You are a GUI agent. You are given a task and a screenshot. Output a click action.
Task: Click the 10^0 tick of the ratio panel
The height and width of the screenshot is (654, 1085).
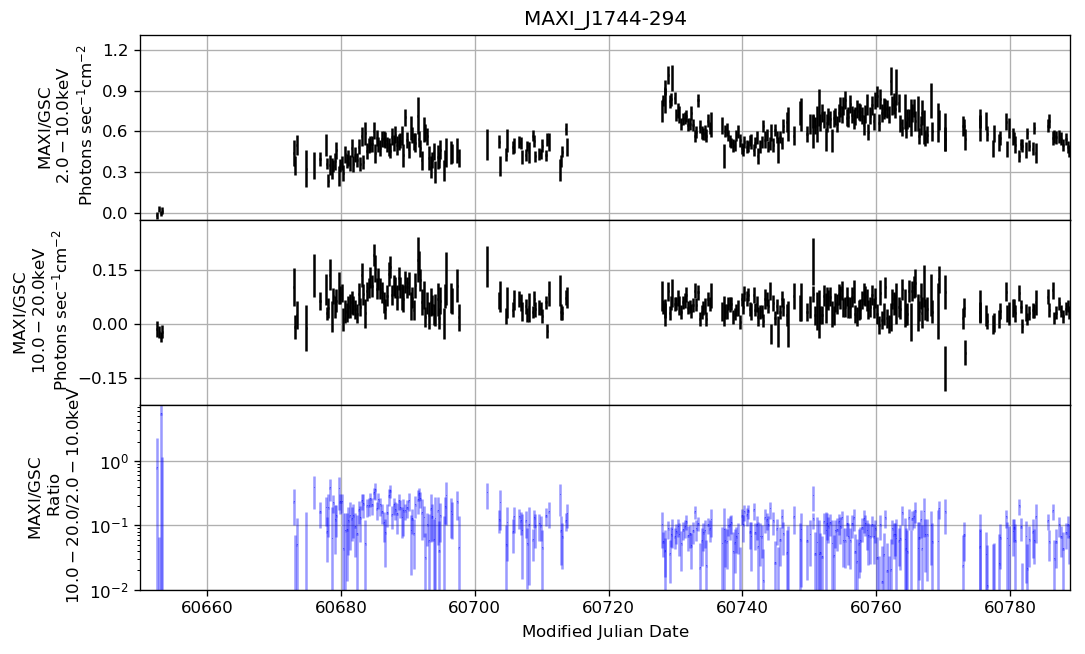(x=117, y=460)
